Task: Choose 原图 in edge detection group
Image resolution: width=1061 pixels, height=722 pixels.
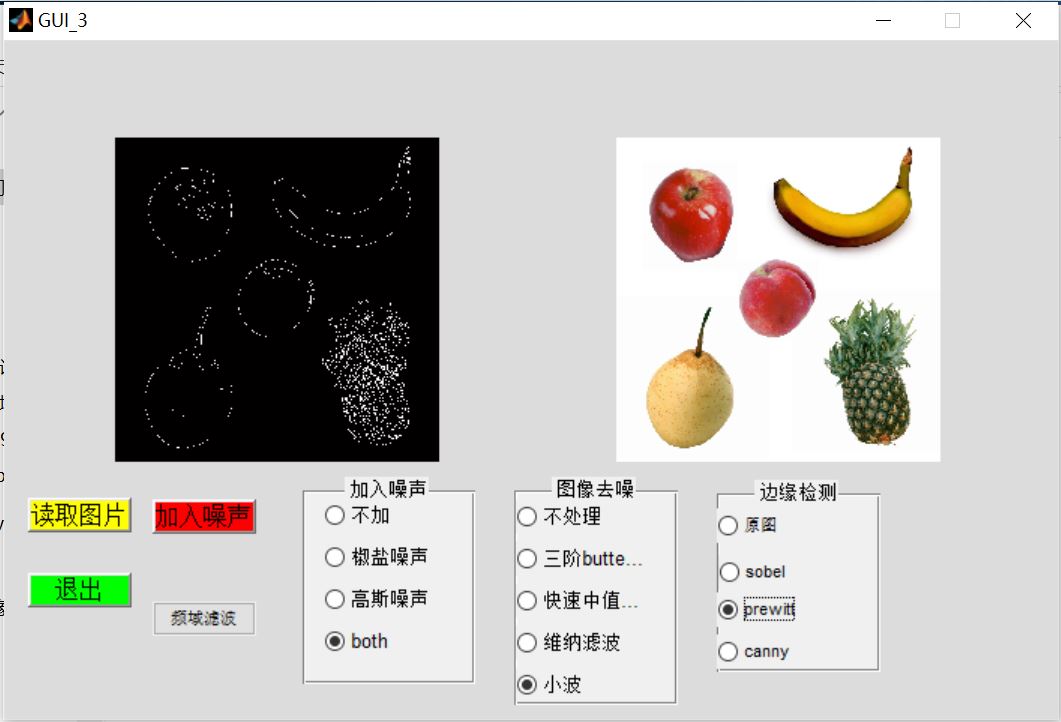Action: 728,525
